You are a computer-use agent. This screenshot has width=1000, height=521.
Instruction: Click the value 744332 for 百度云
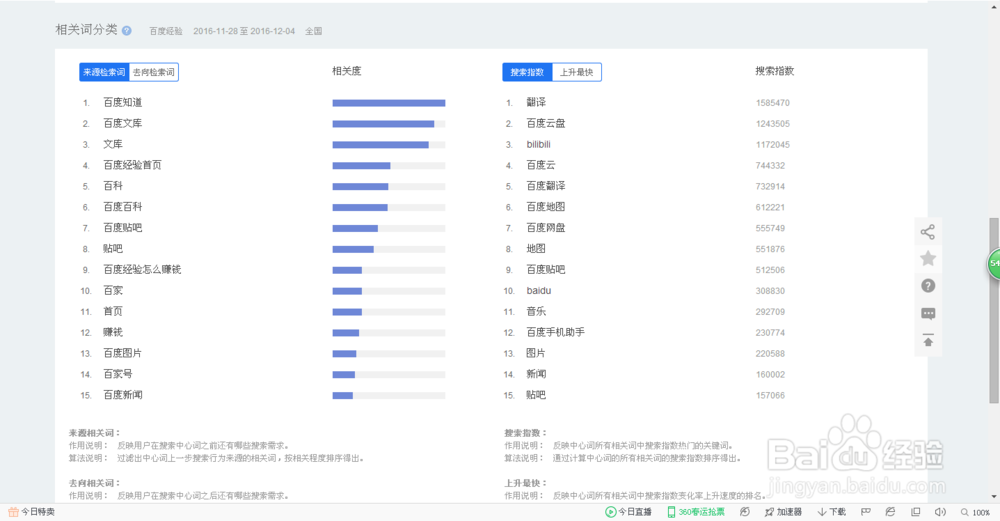(770, 165)
